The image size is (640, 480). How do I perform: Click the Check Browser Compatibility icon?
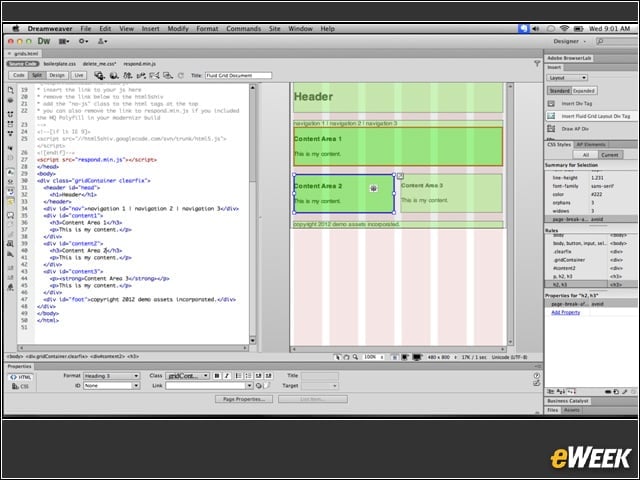[154, 76]
